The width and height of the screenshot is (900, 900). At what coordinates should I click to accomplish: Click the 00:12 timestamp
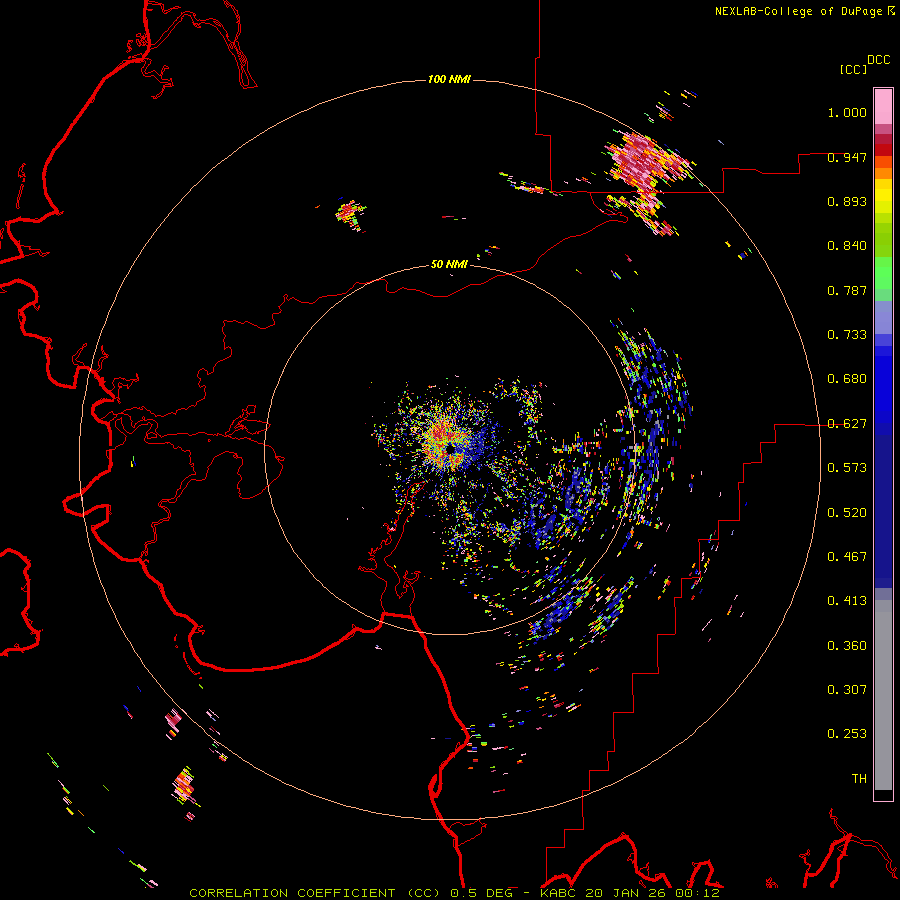pos(696,893)
